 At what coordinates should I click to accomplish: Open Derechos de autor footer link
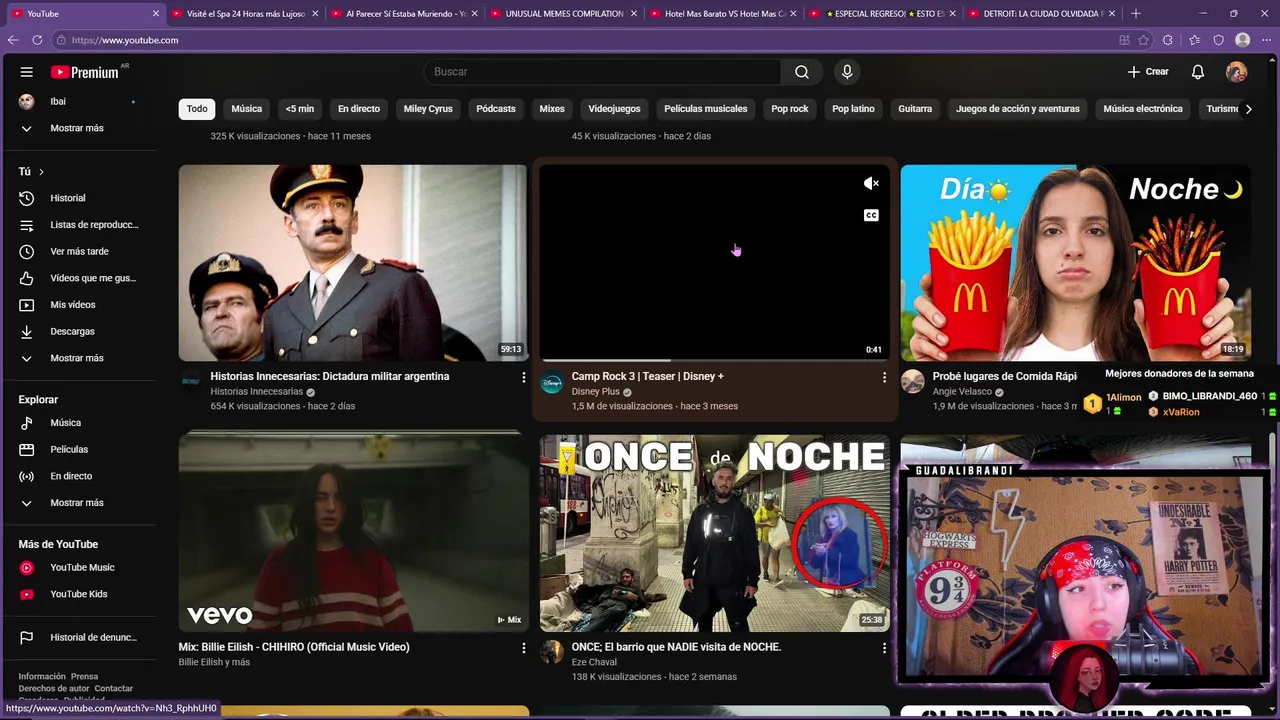click(x=54, y=689)
